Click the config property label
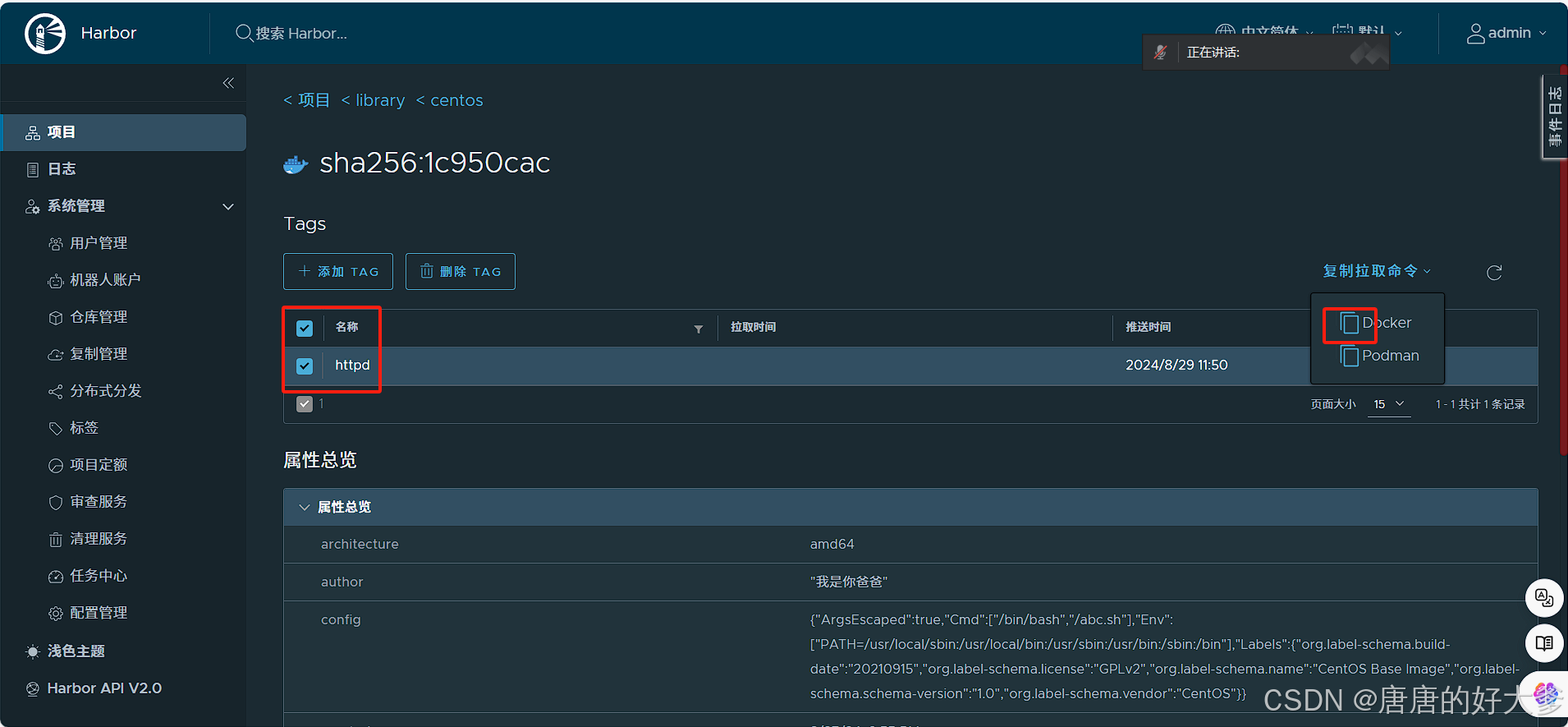1568x727 pixels. click(x=341, y=619)
